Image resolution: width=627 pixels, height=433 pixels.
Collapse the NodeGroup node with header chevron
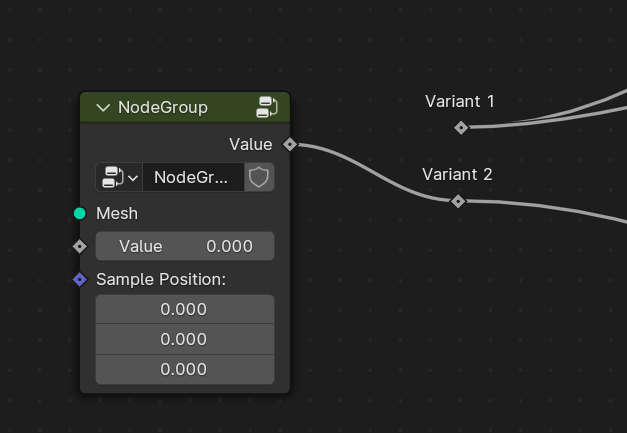click(103, 107)
